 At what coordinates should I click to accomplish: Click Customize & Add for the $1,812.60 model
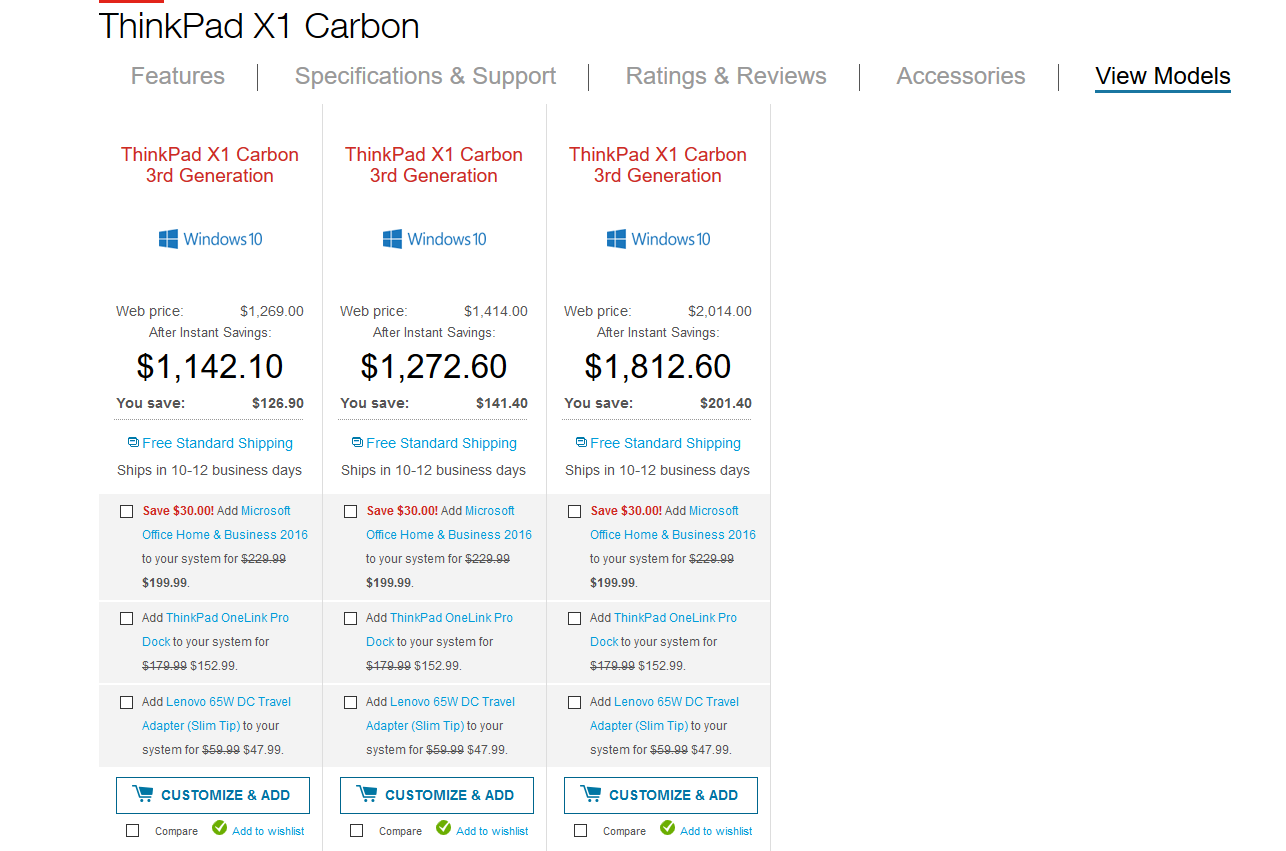tap(661, 795)
